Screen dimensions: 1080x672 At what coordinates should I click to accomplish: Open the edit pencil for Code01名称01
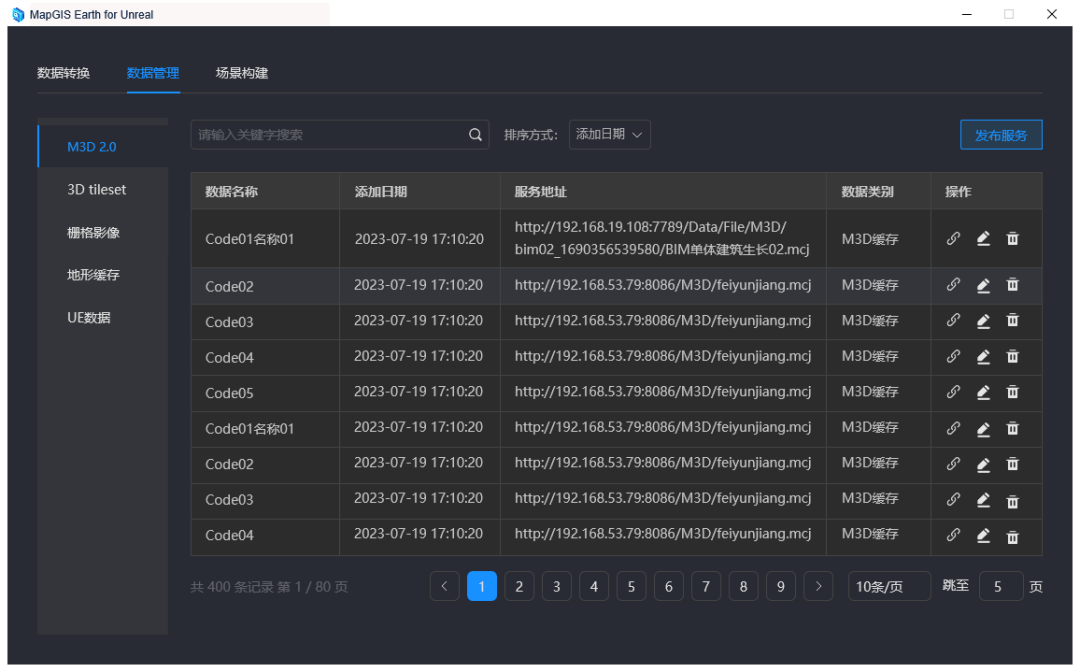(x=982, y=239)
